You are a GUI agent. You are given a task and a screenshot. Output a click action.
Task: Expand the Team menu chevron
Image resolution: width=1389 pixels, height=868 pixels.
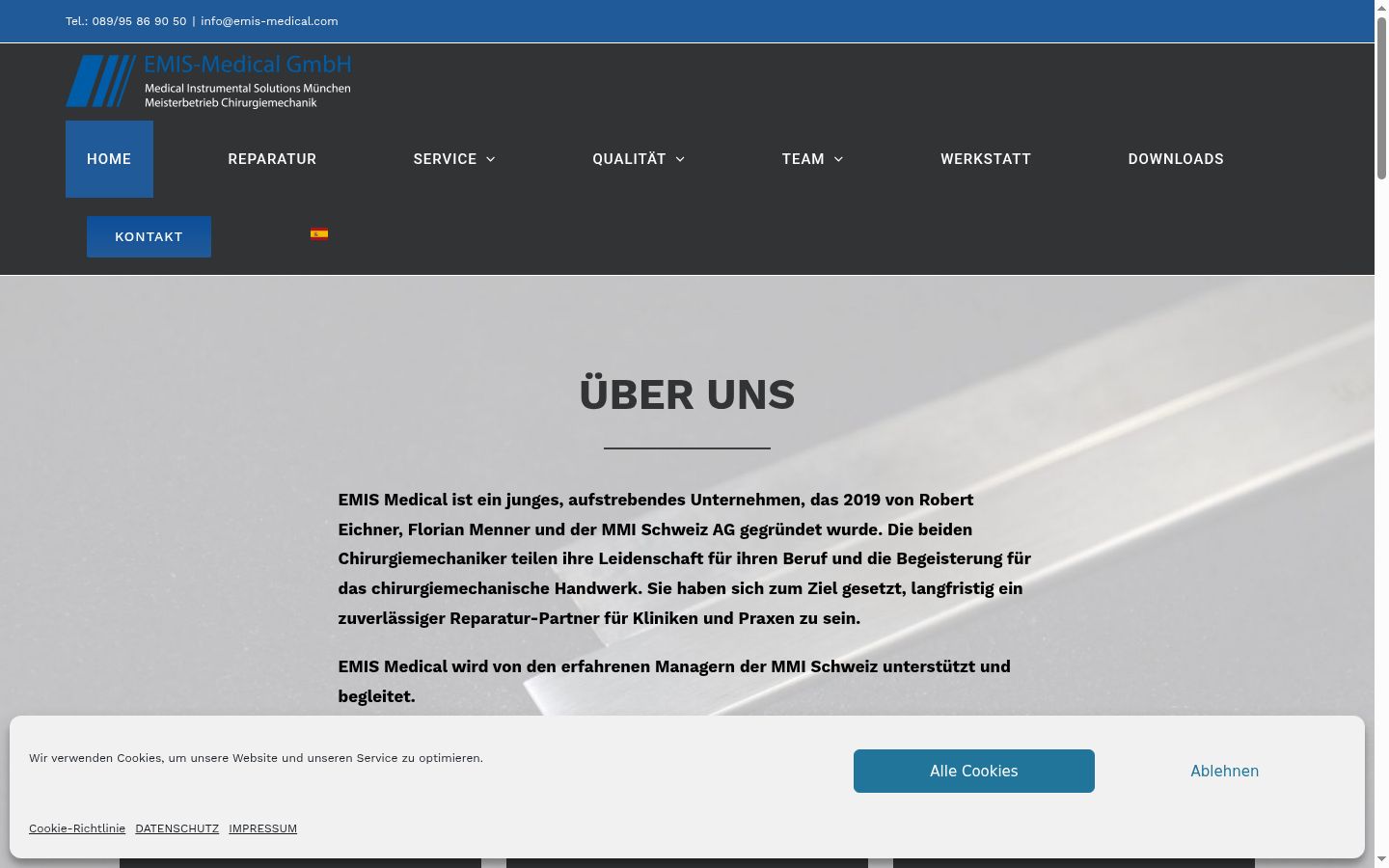click(838, 159)
